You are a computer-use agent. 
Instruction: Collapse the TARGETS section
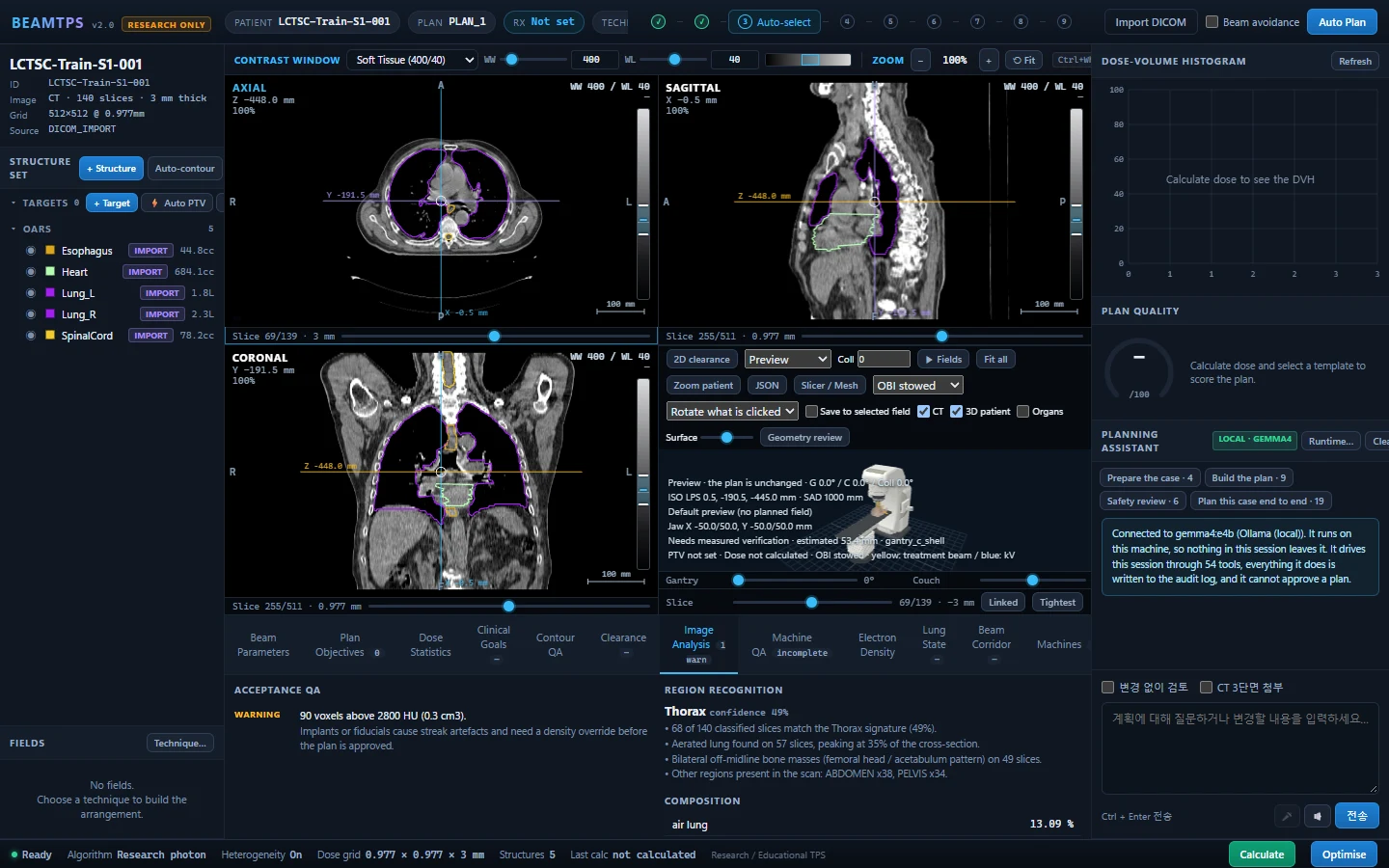(14, 203)
